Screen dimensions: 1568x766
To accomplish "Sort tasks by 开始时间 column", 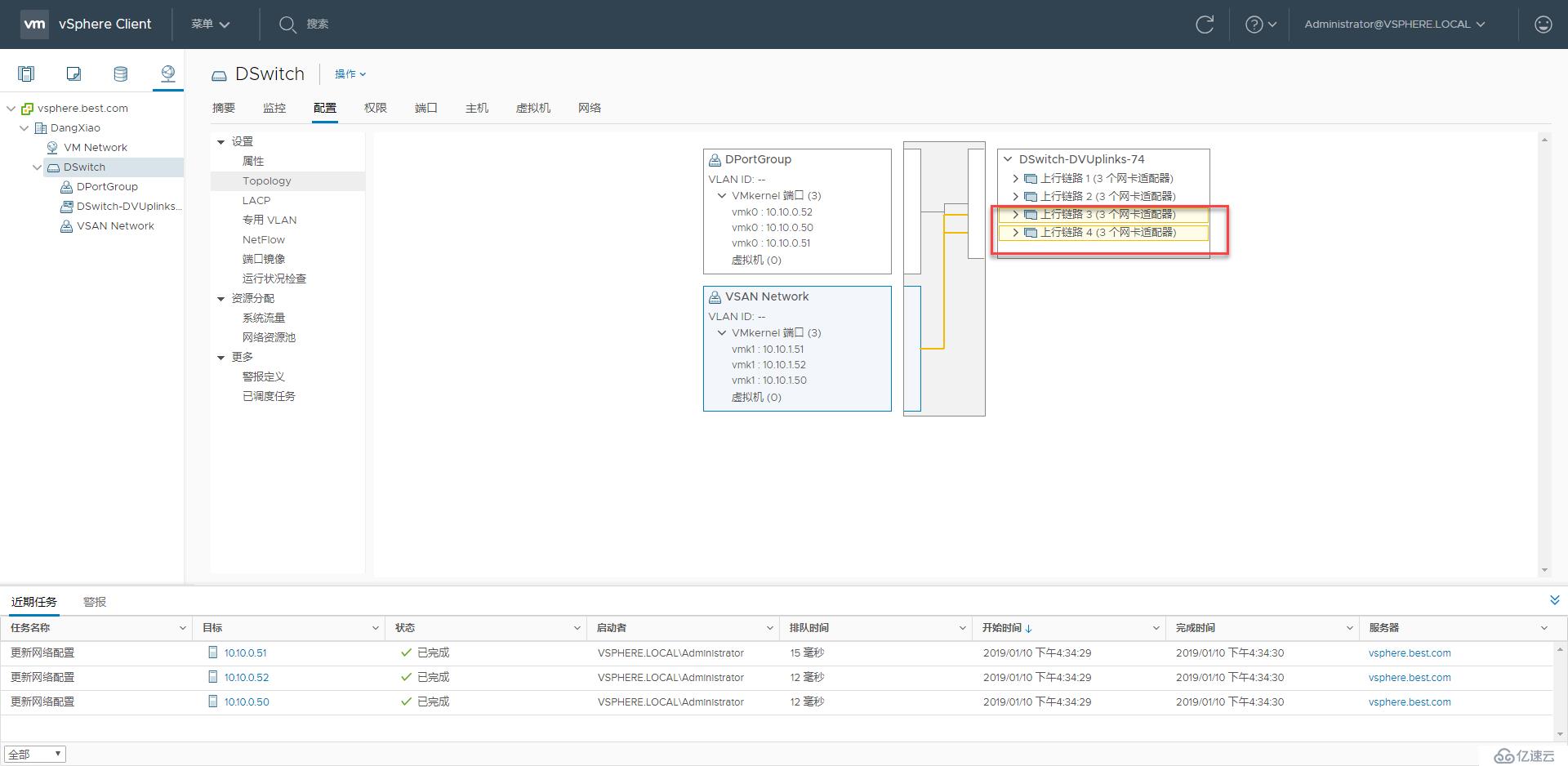I will pyautogui.click(x=1007, y=628).
